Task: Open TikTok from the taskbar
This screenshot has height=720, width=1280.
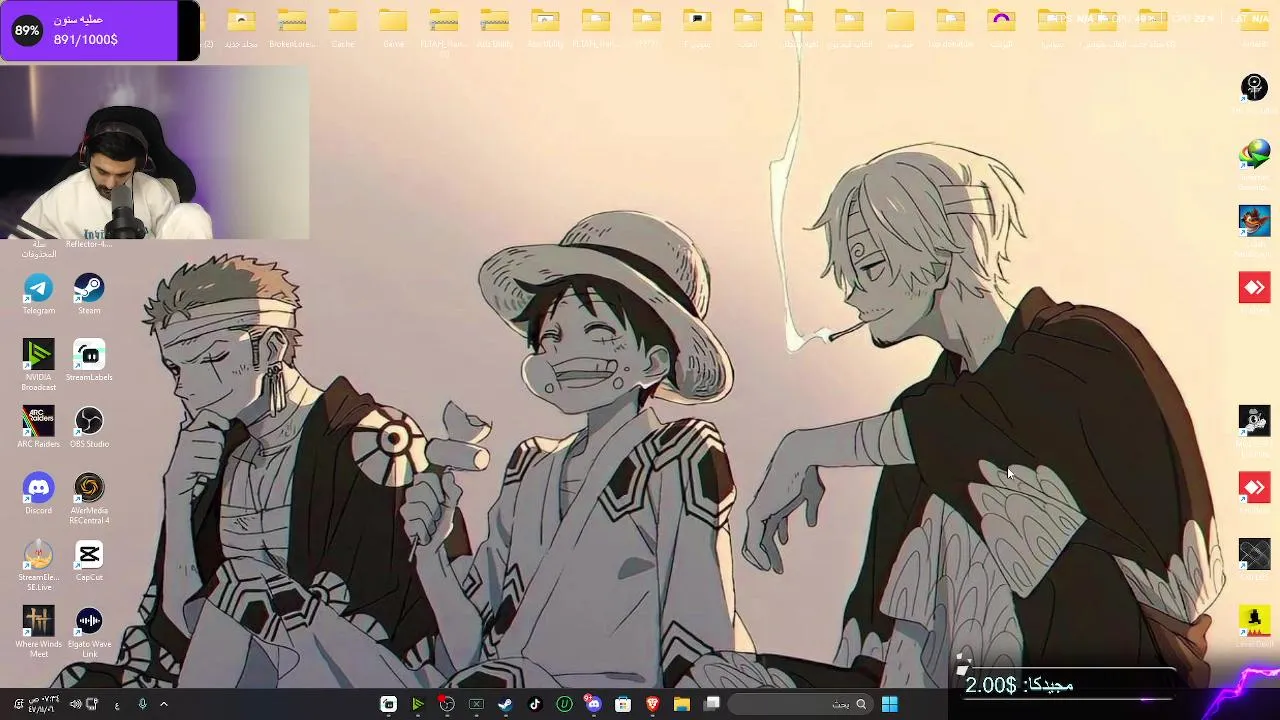Action: (535, 704)
